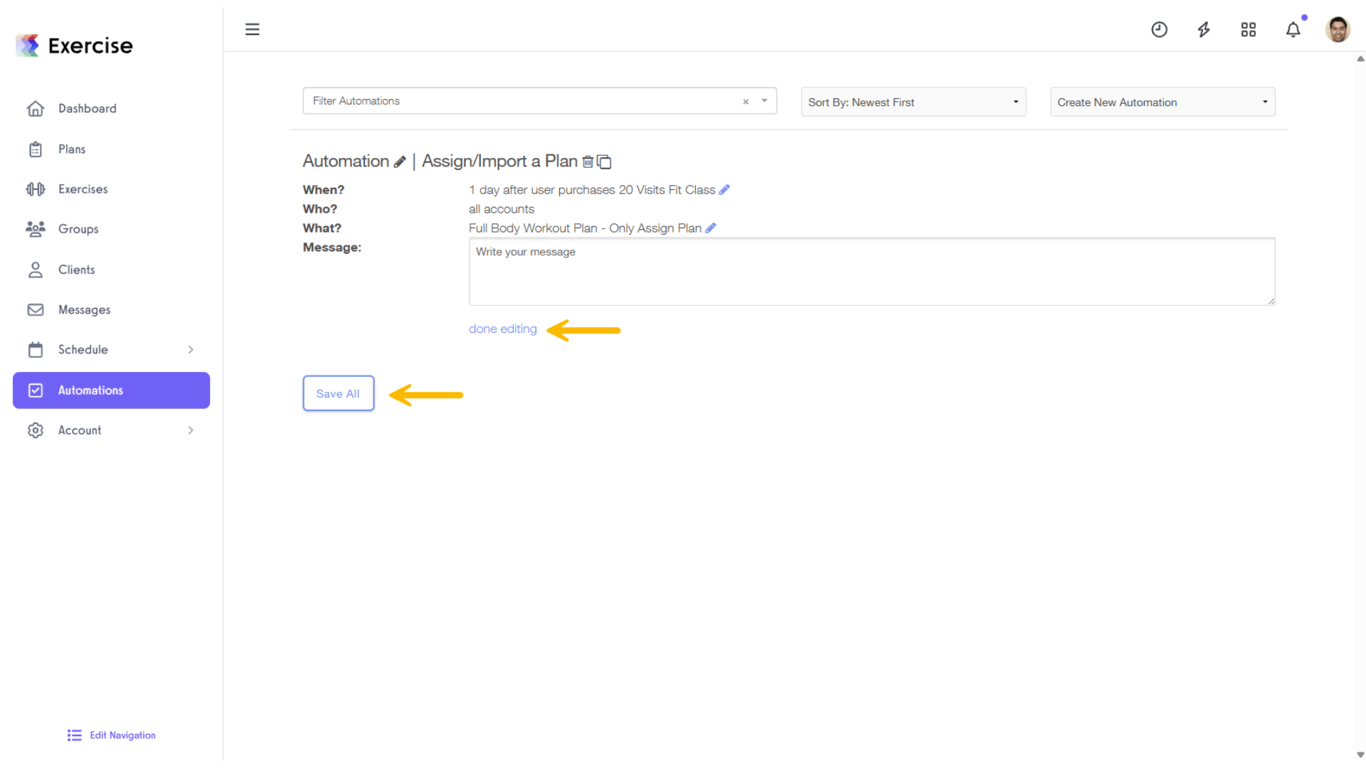Open the profile avatar picture

(x=1337, y=29)
